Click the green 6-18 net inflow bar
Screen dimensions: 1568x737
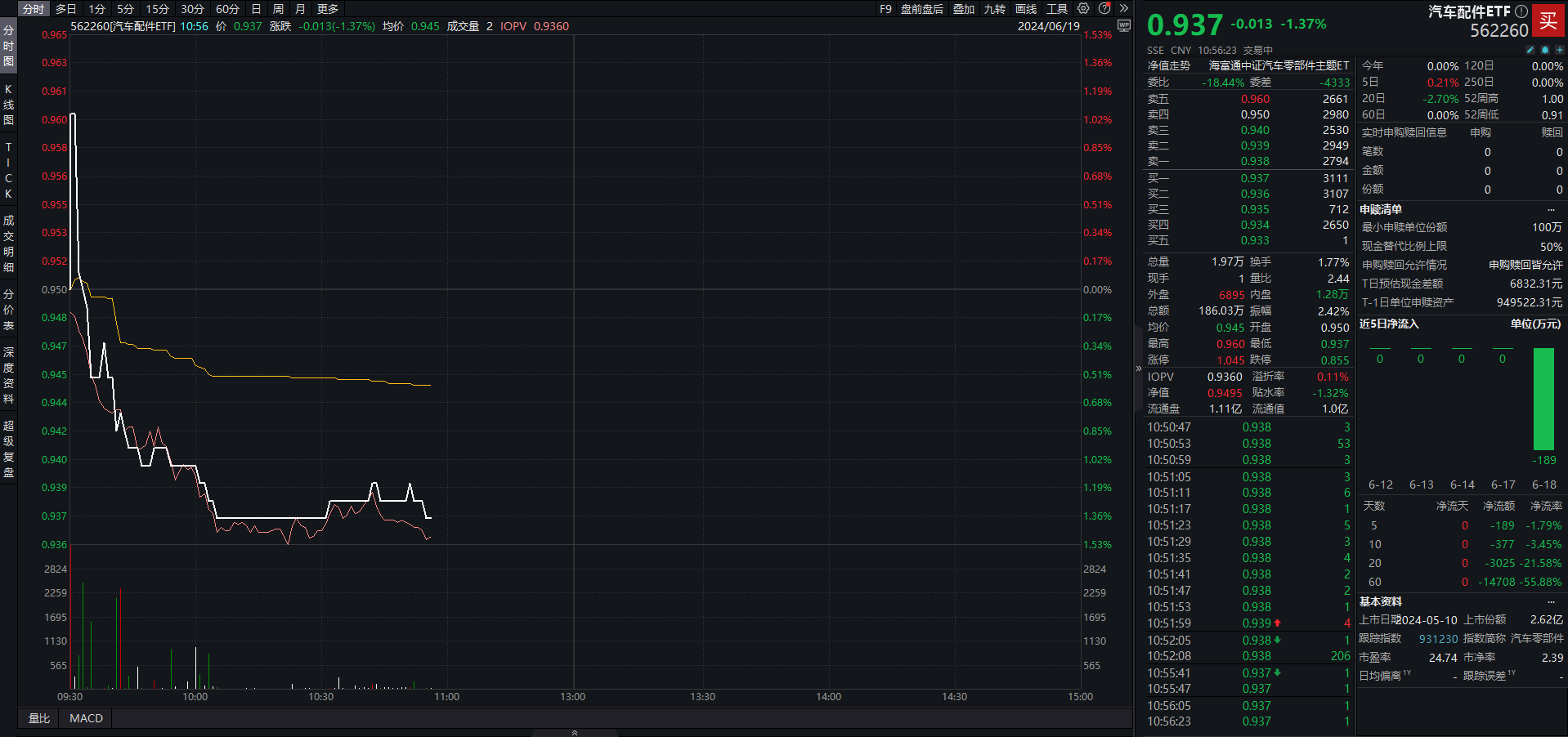coord(1543,399)
